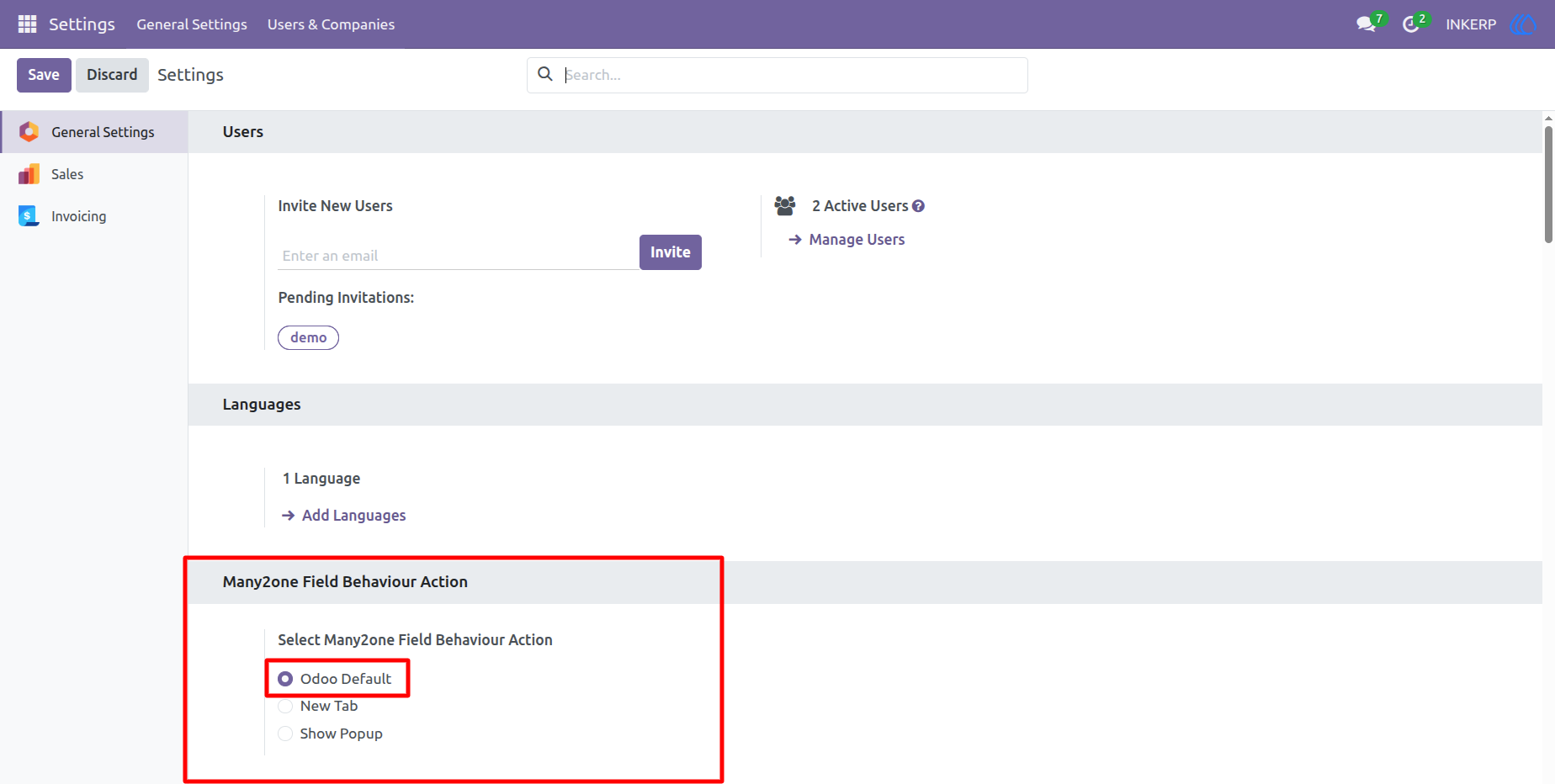
Task: Open the activities clock icon
Action: point(1411,24)
